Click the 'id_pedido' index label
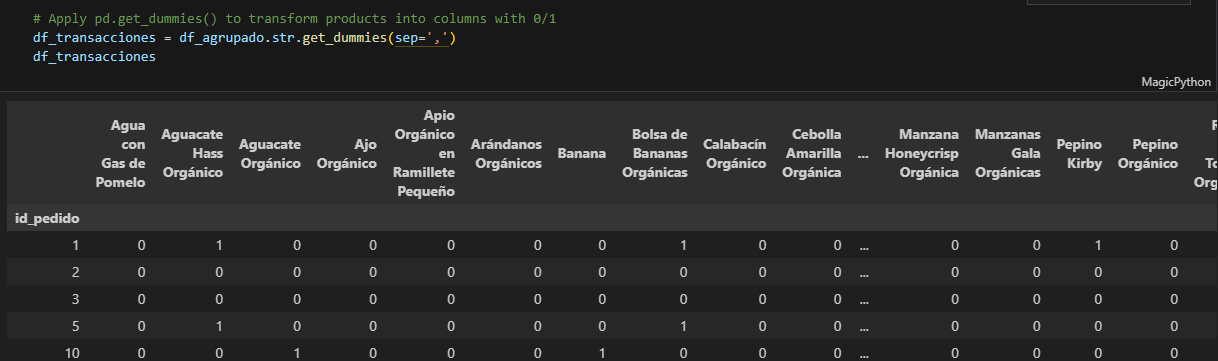This screenshot has height=361, width=1218. (48, 217)
